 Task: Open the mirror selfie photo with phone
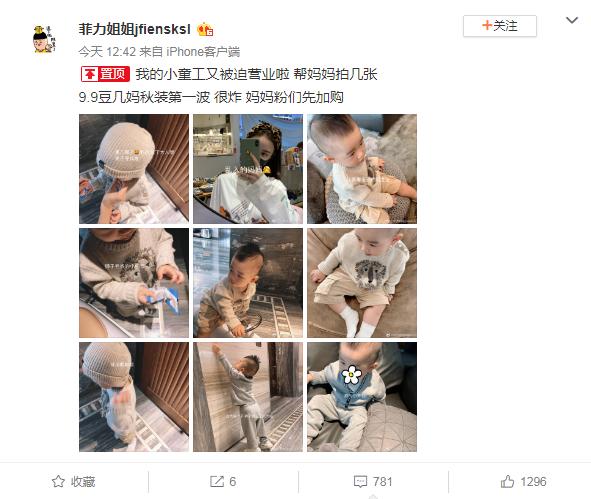[x=248, y=169]
